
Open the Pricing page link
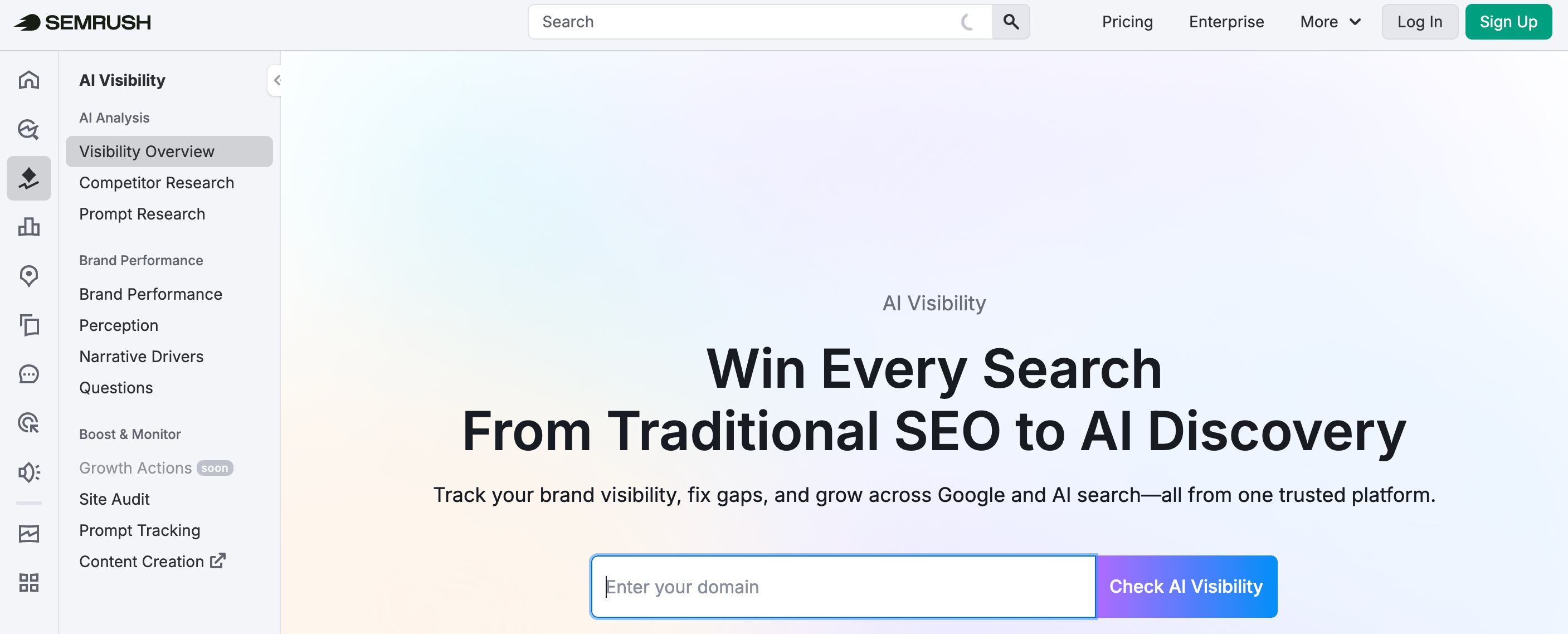pyautogui.click(x=1127, y=22)
